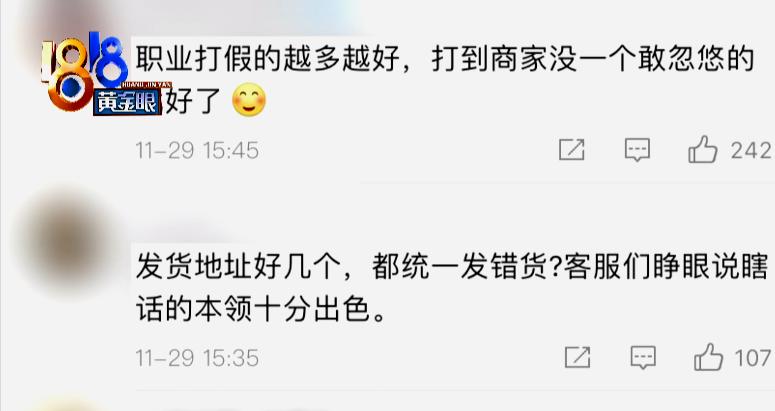This screenshot has height=411, width=775.
Task: Tap the share icon on the 15:35 comment
Action: point(577,357)
